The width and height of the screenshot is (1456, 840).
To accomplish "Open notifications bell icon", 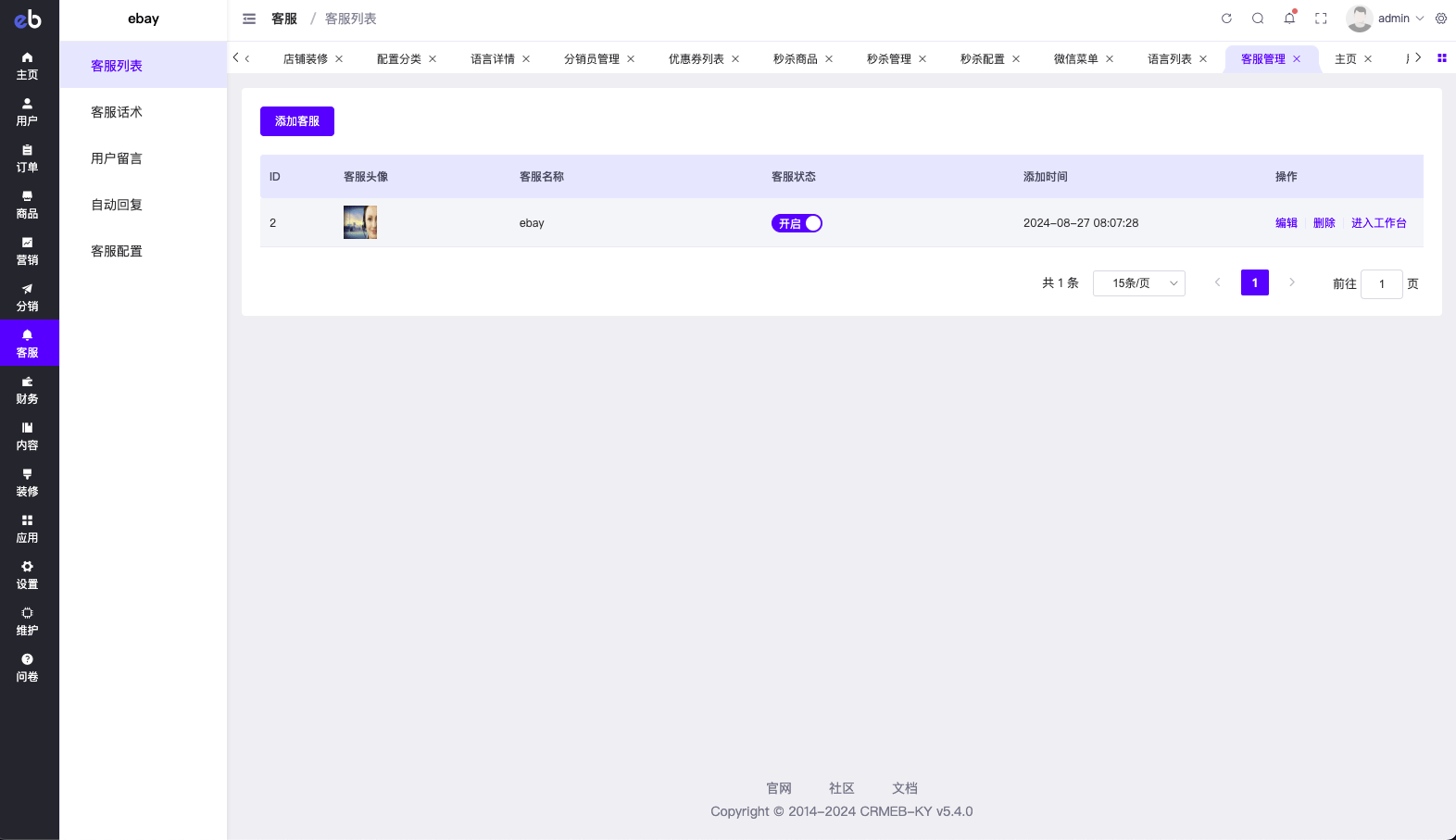I will [x=1289, y=19].
